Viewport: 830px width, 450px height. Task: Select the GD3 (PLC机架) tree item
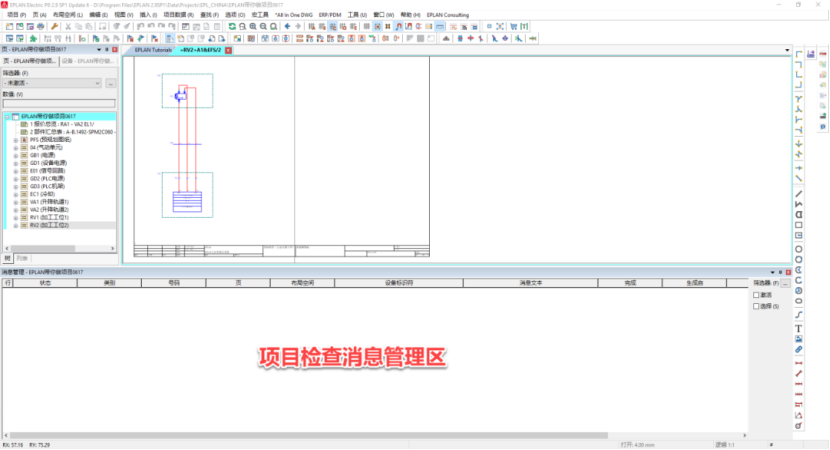tap(47, 186)
